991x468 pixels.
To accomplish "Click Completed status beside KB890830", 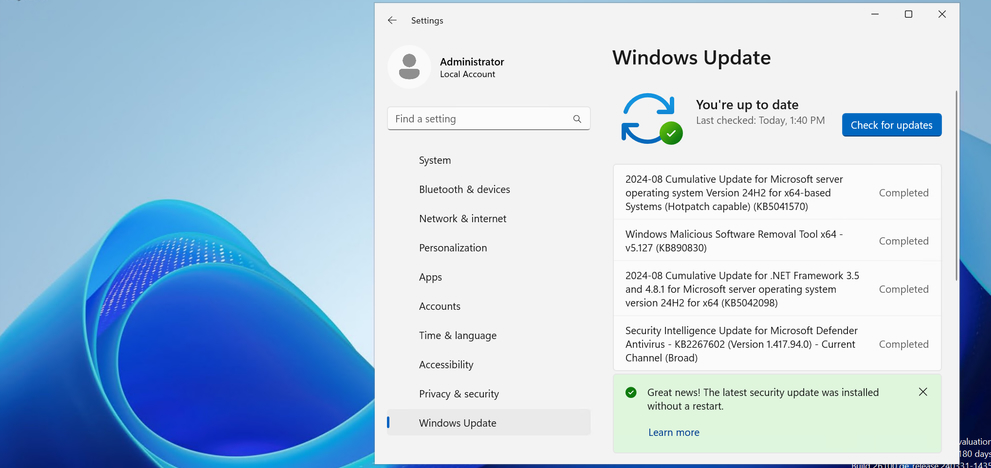I will coord(903,241).
